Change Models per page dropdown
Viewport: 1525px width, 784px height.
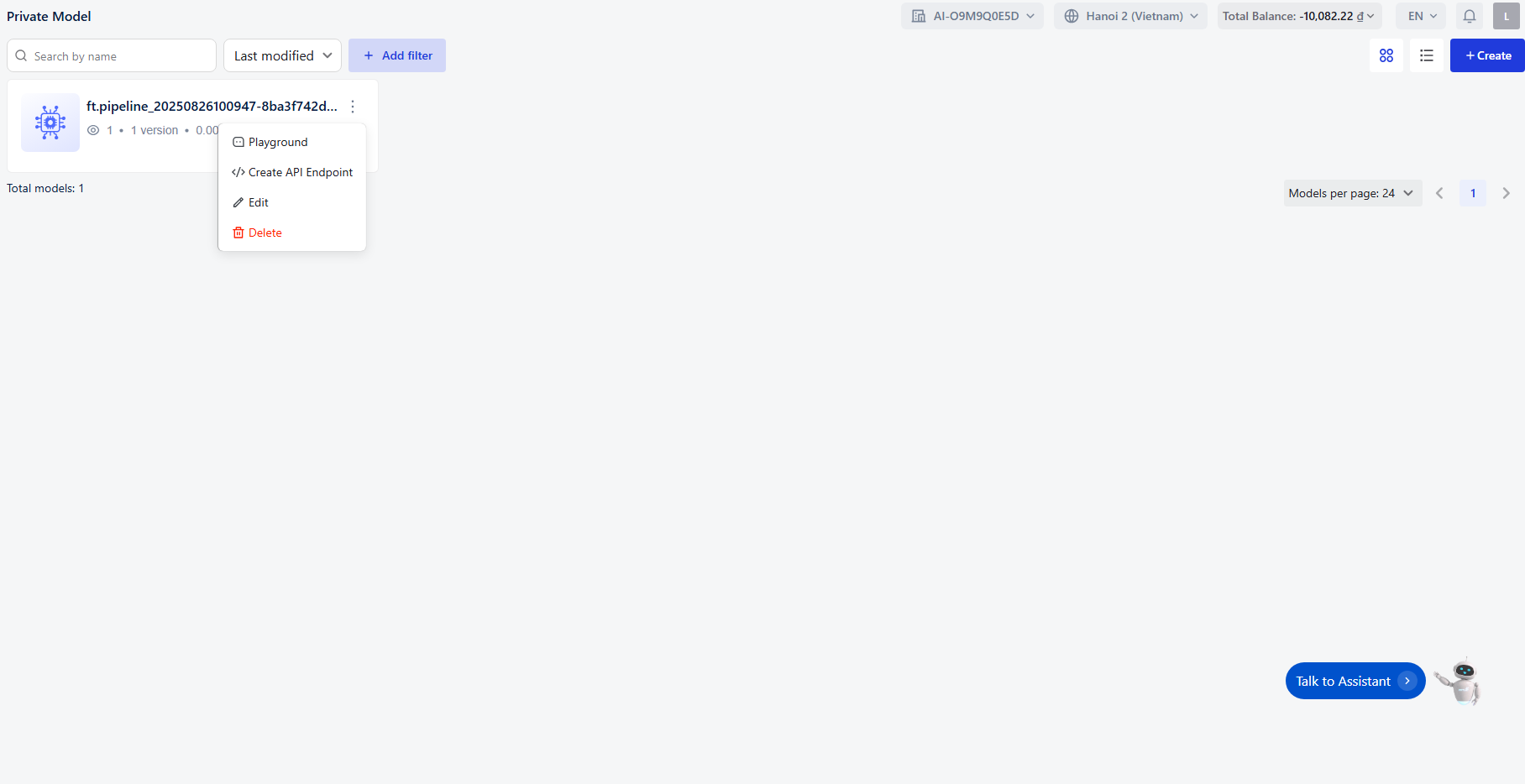[x=1352, y=193]
